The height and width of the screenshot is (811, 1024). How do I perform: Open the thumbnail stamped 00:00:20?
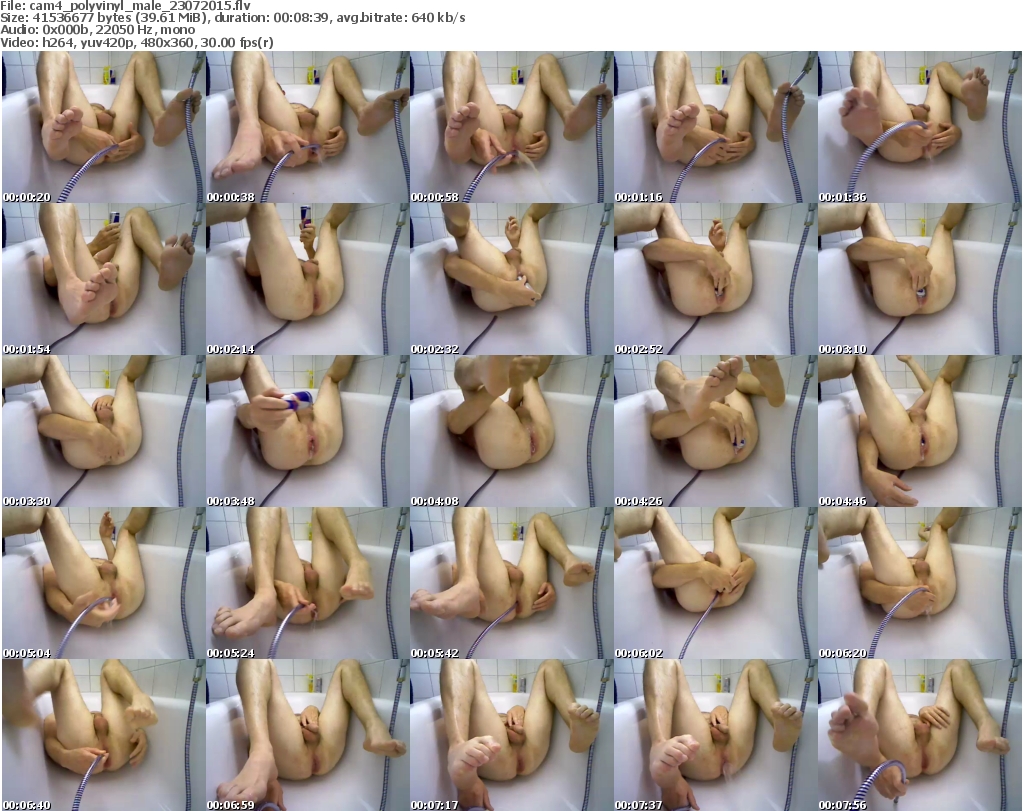tap(104, 127)
